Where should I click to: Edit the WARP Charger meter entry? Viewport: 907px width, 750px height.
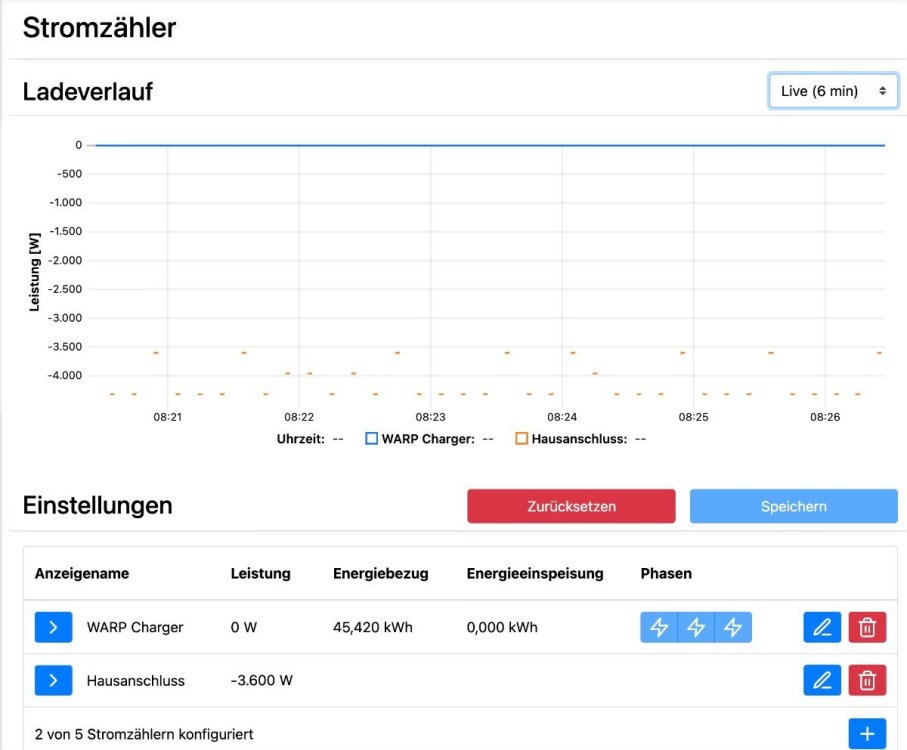[x=822, y=628]
